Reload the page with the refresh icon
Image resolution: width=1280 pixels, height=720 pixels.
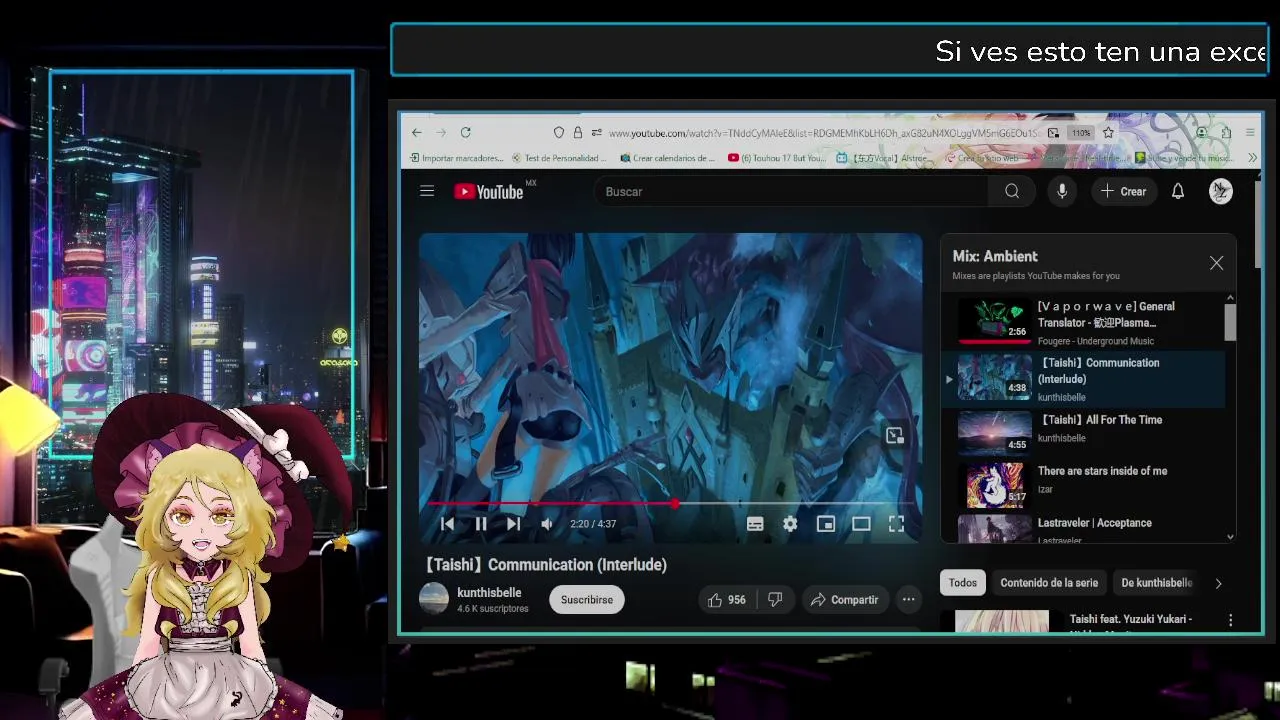(x=465, y=132)
